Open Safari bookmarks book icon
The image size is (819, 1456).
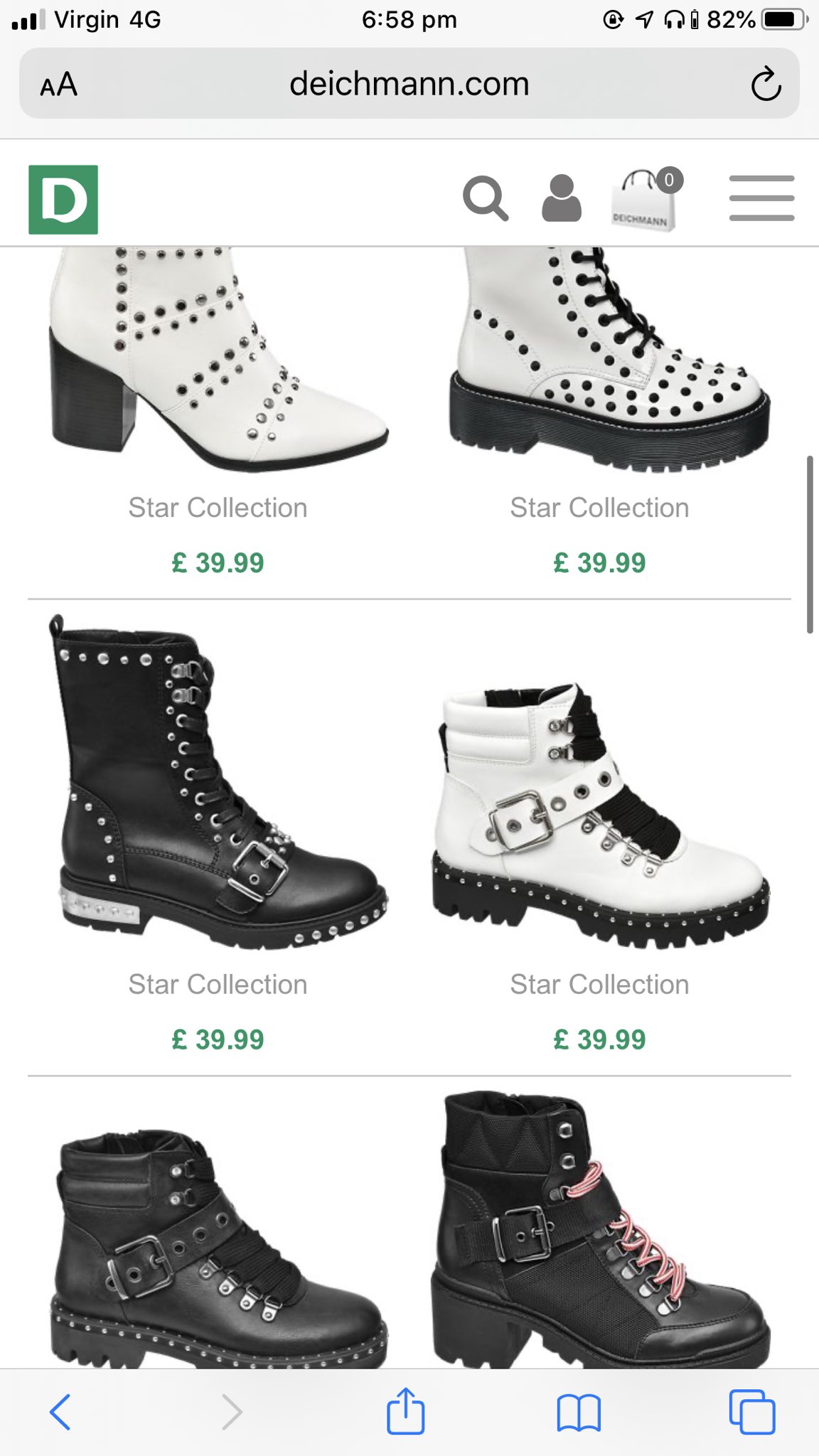pos(579,1412)
